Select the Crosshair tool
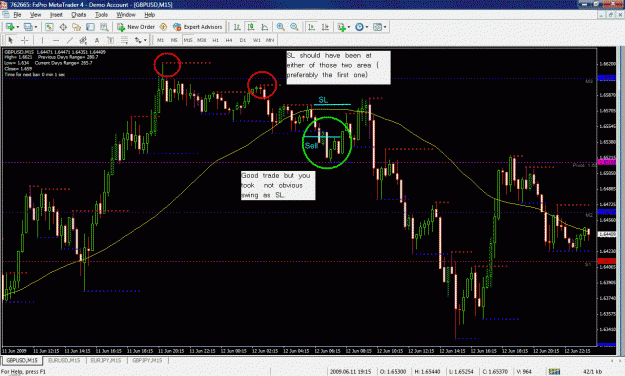The image size is (625, 376). click(x=25, y=40)
